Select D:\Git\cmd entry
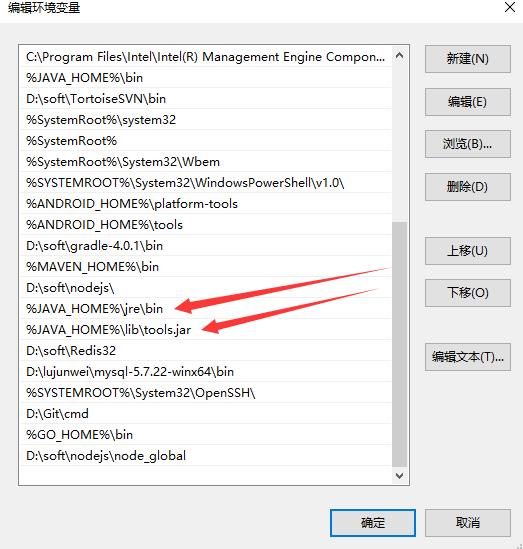Viewport: 523px width, 549px height. pos(205,414)
